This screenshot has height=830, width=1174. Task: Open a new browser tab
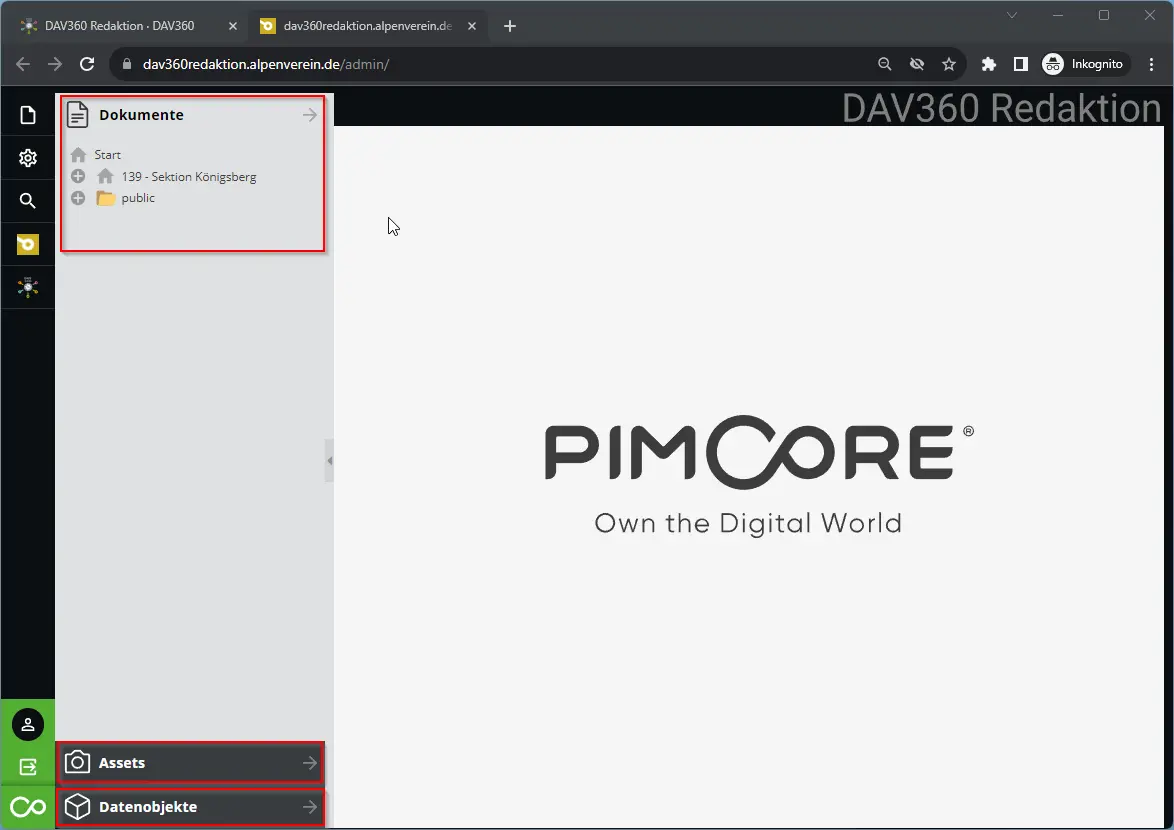tap(510, 26)
